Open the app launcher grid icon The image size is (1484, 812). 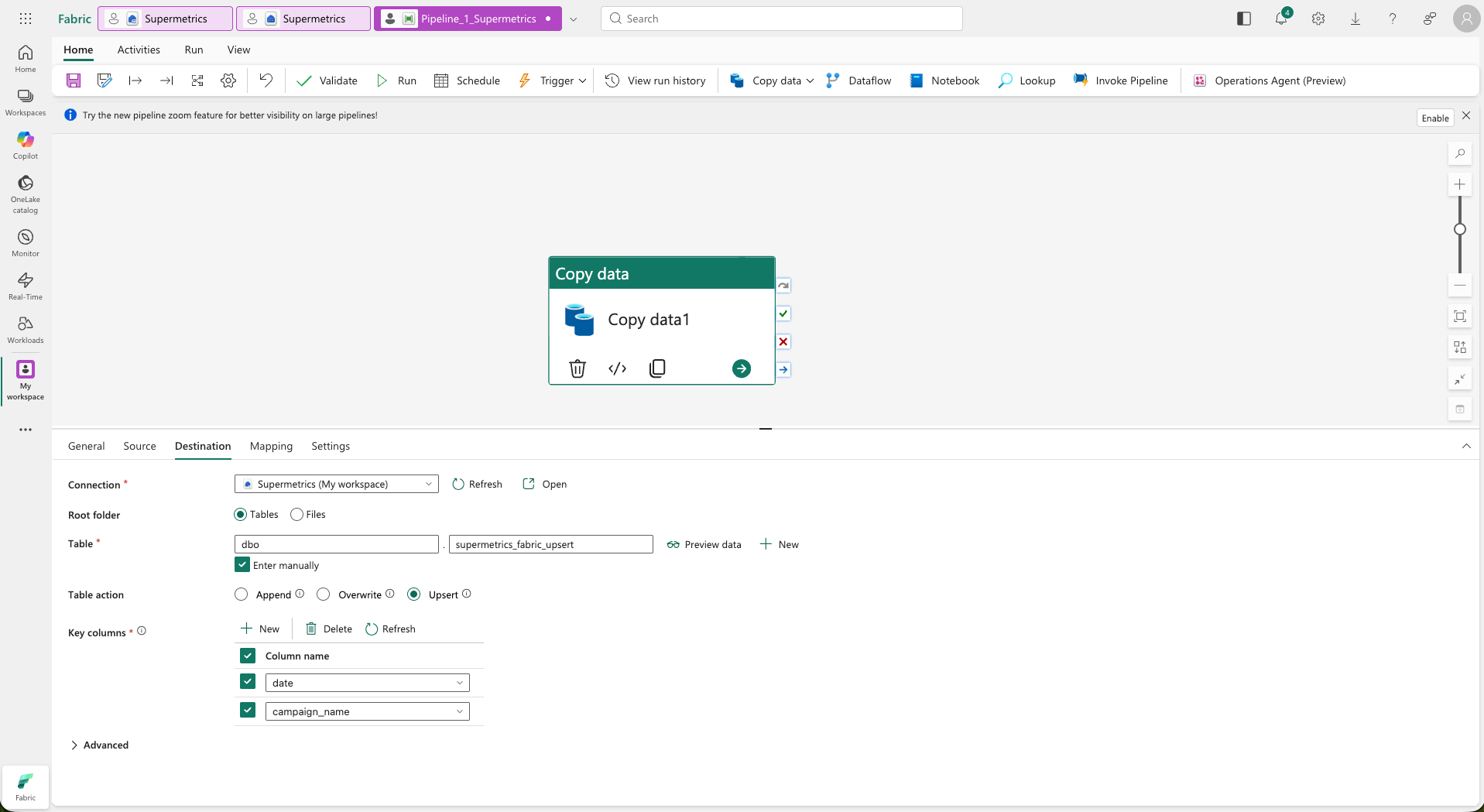tap(26, 19)
